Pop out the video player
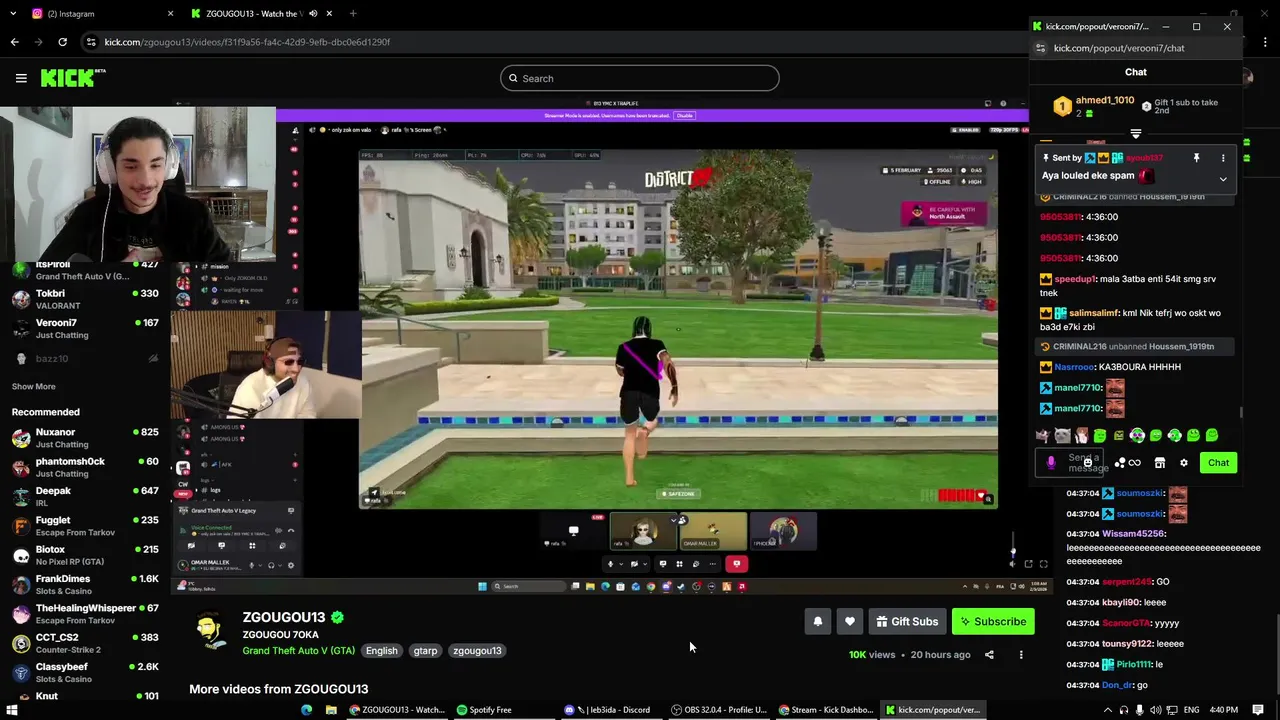1280x720 pixels. (x=1028, y=564)
